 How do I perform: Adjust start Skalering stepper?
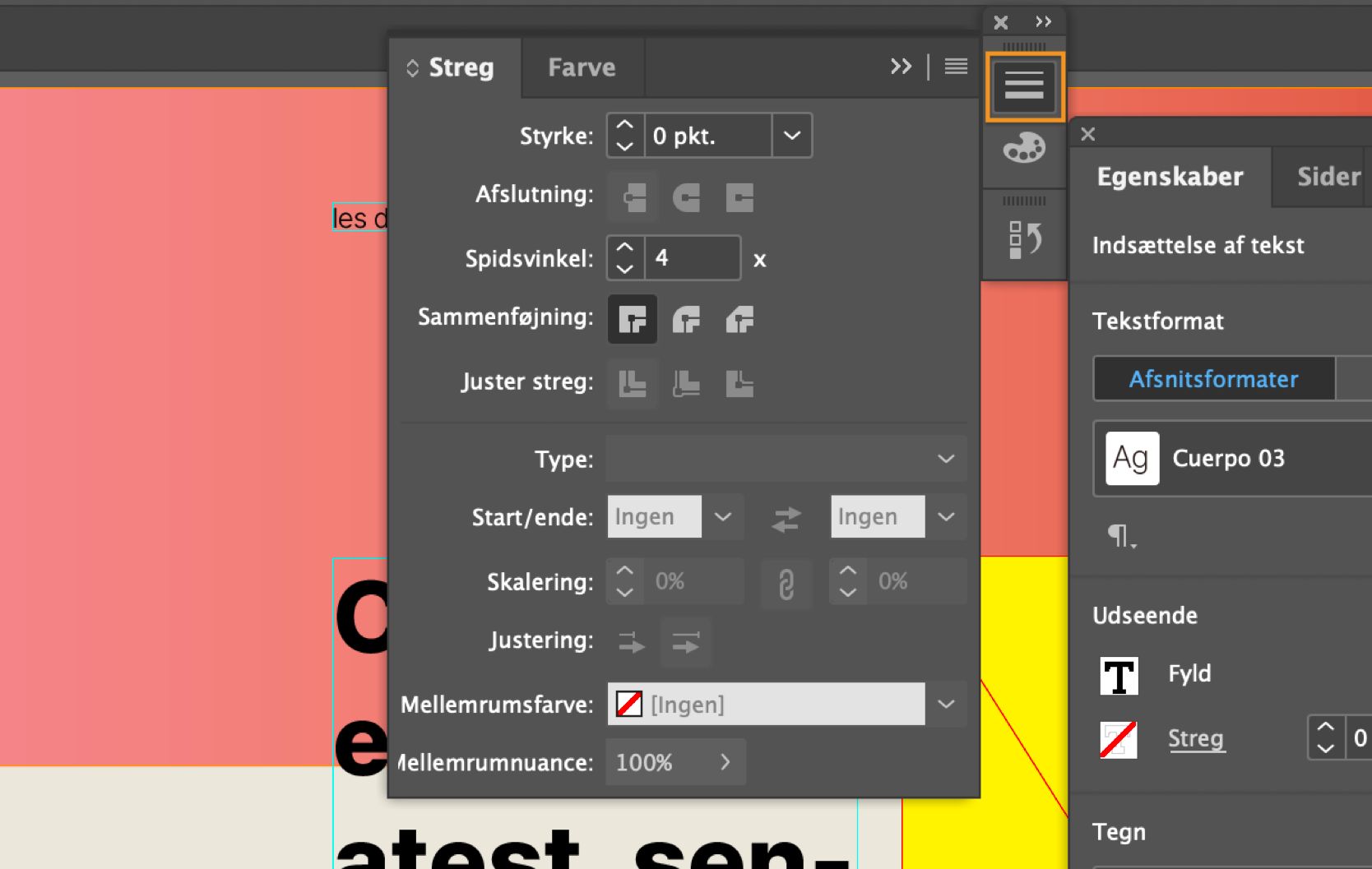(x=625, y=581)
